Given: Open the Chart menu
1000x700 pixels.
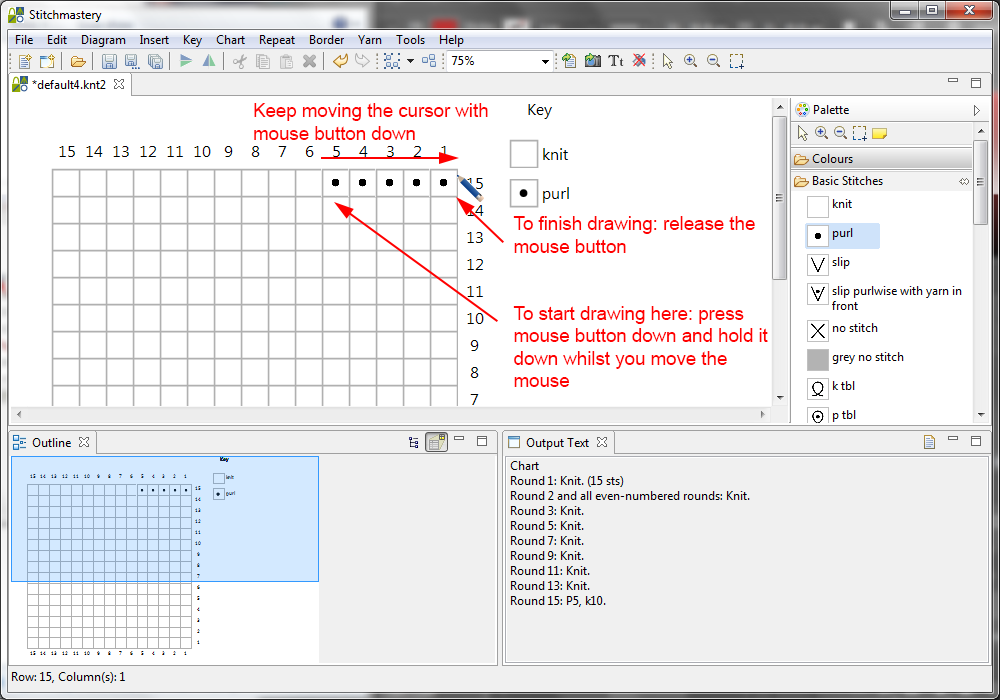Looking at the screenshot, I should 230,40.
